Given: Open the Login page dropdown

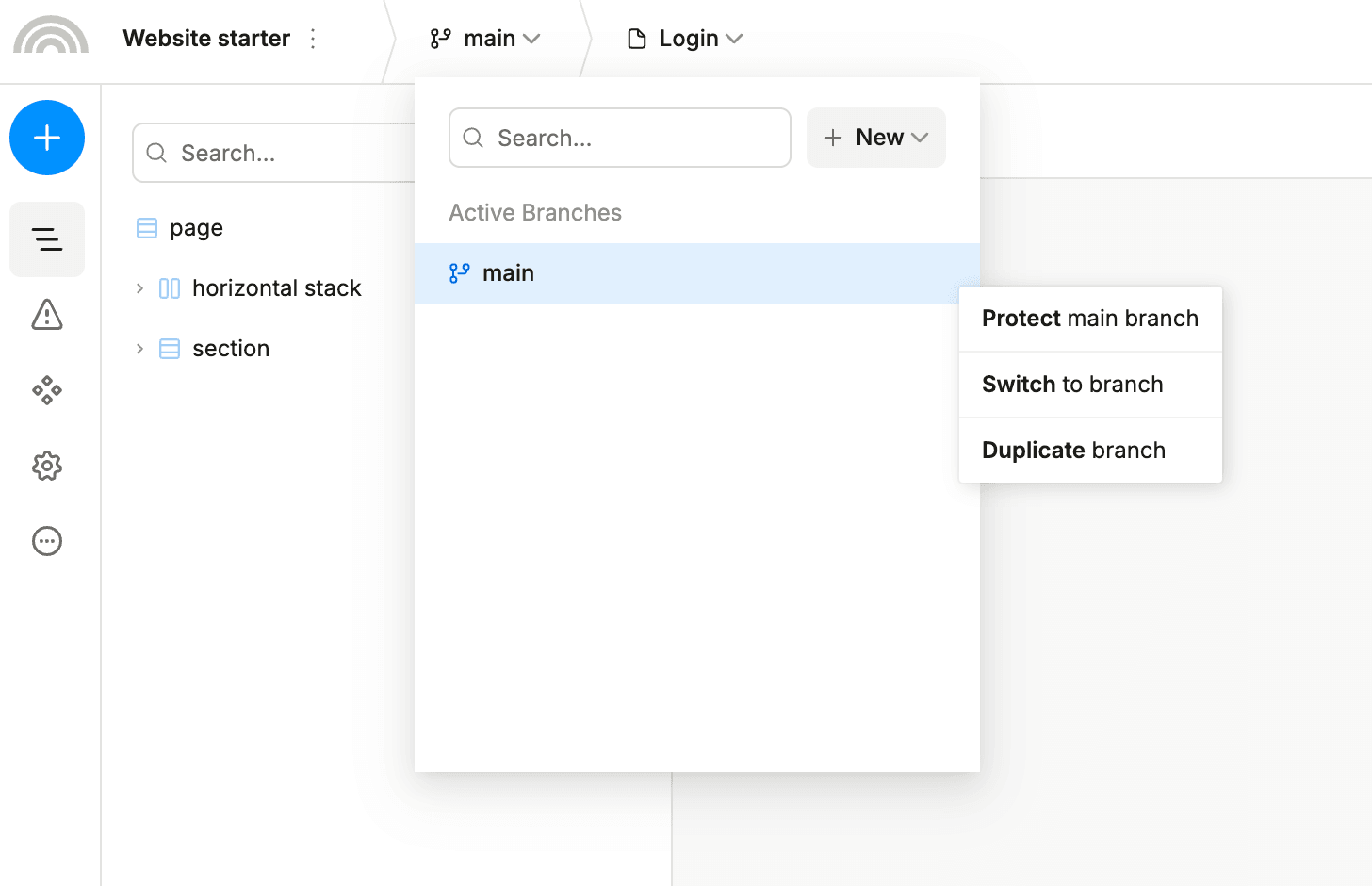Looking at the screenshot, I should point(685,39).
